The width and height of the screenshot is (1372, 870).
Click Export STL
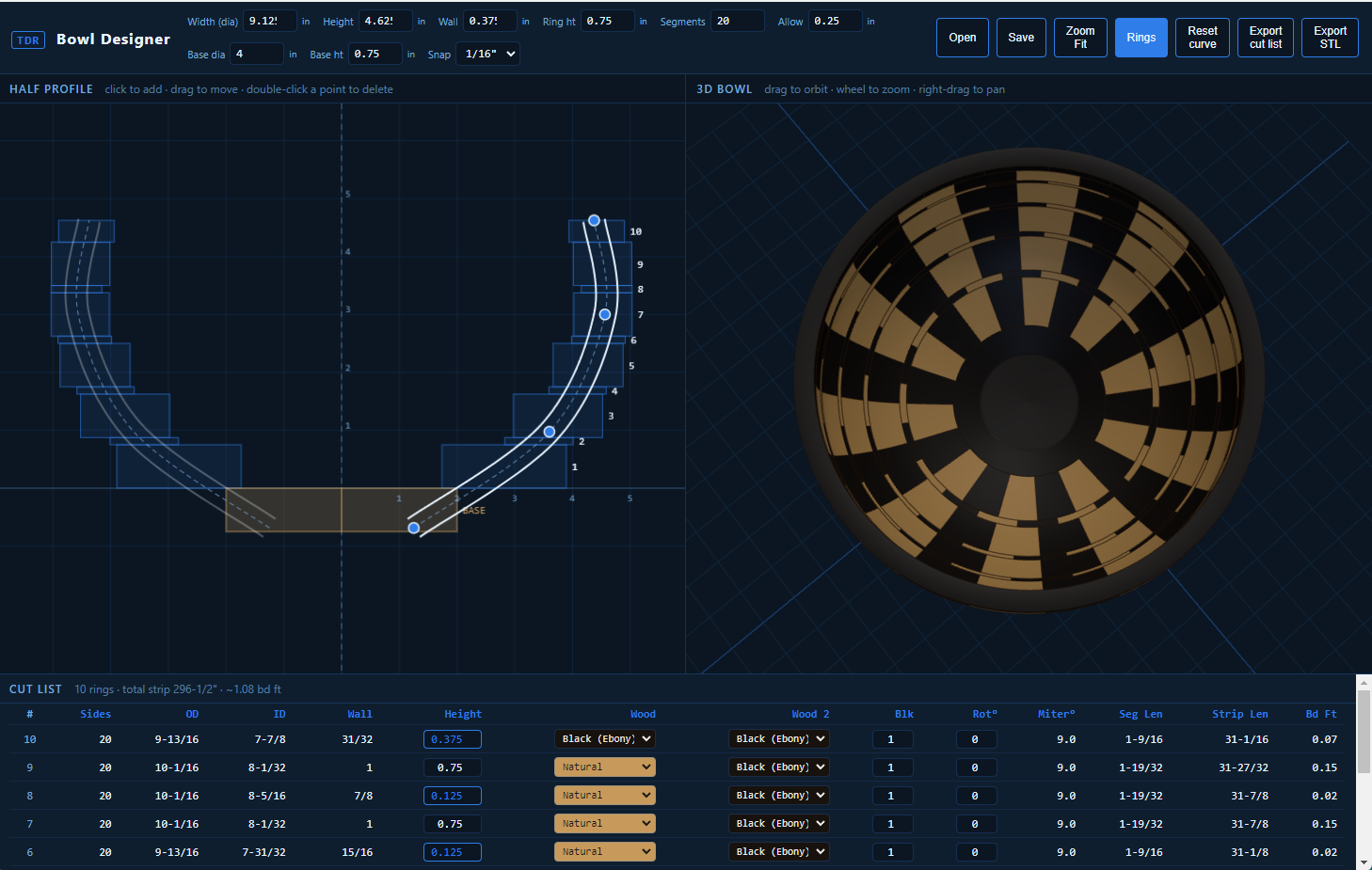pyautogui.click(x=1330, y=38)
